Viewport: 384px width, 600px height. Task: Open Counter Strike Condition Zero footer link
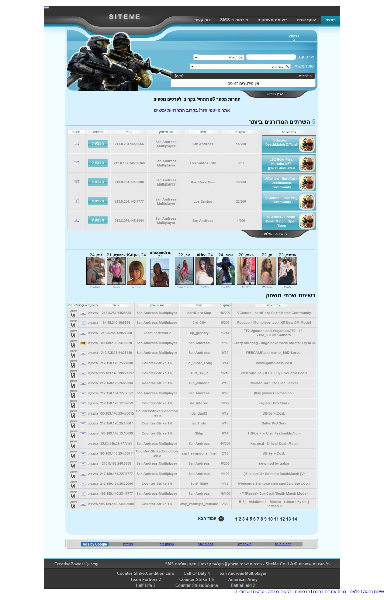click(x=145, y=574)
